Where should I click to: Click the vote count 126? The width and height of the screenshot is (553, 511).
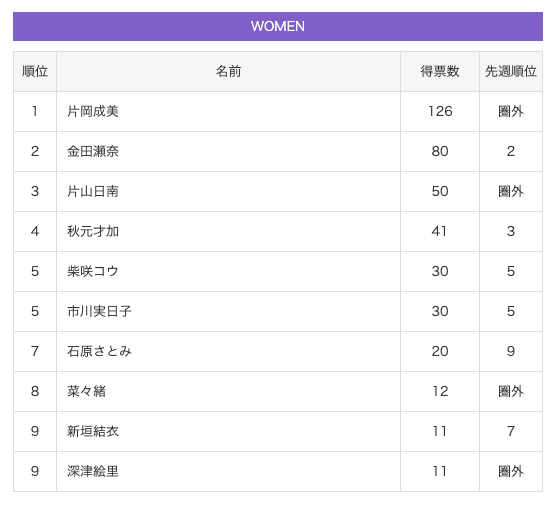coord(440,111)
